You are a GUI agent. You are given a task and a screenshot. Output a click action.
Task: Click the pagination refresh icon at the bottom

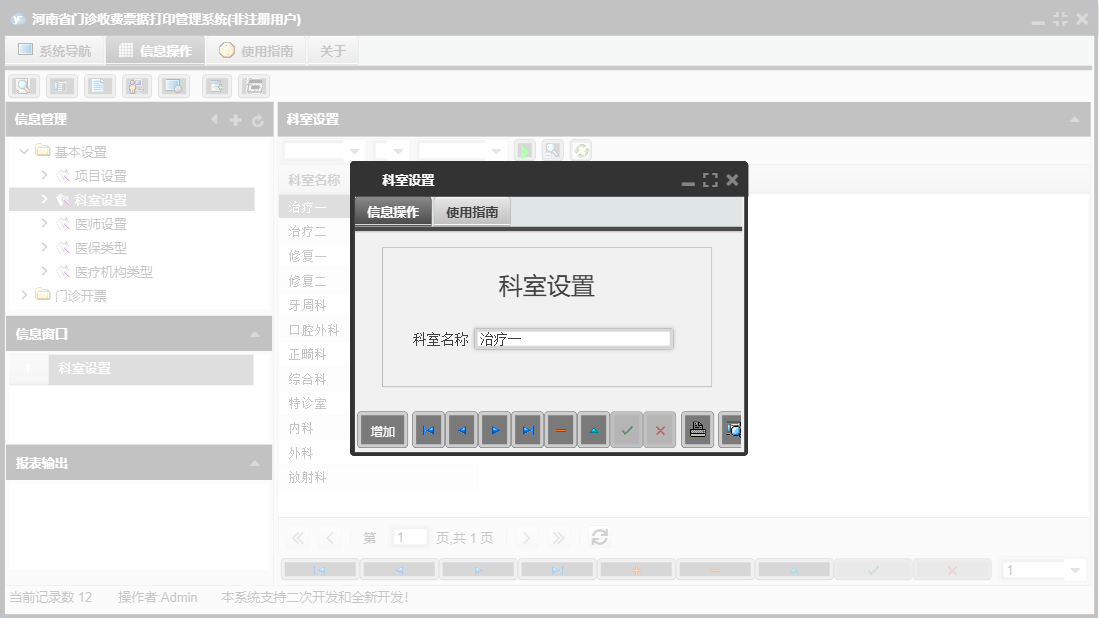(599, 537)
